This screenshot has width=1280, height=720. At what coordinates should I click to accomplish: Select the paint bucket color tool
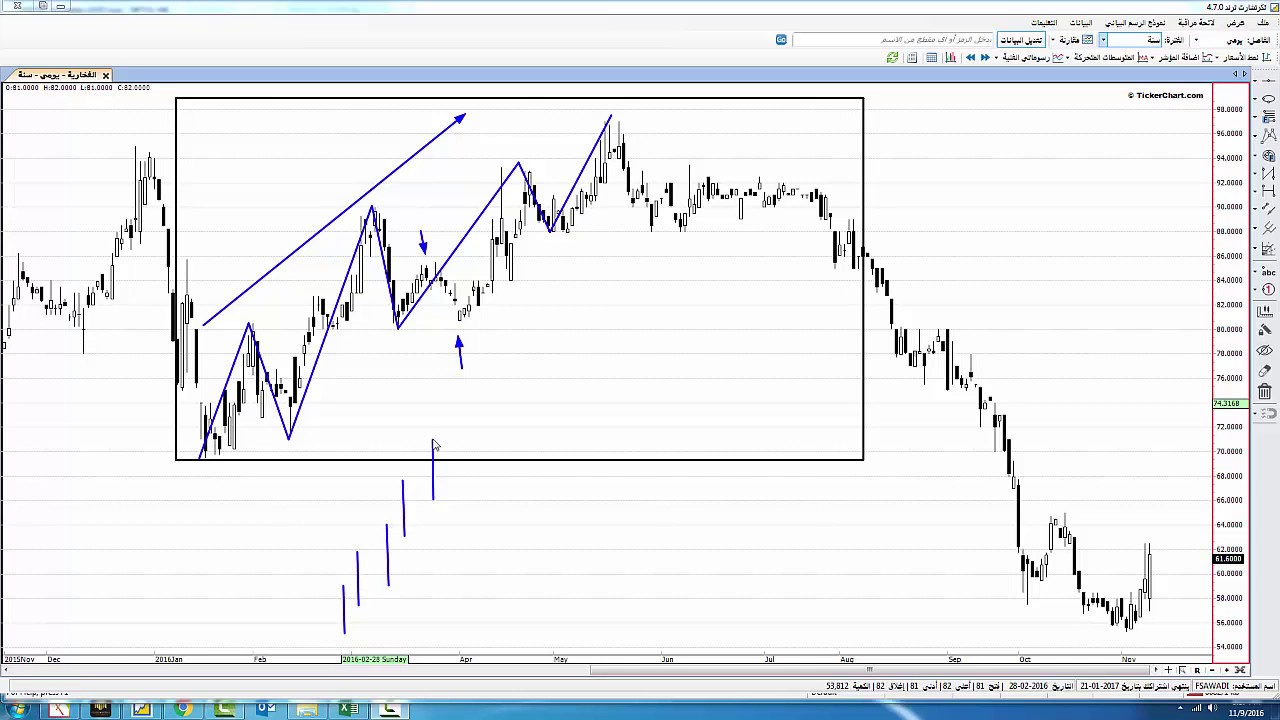click(1265, 329)
